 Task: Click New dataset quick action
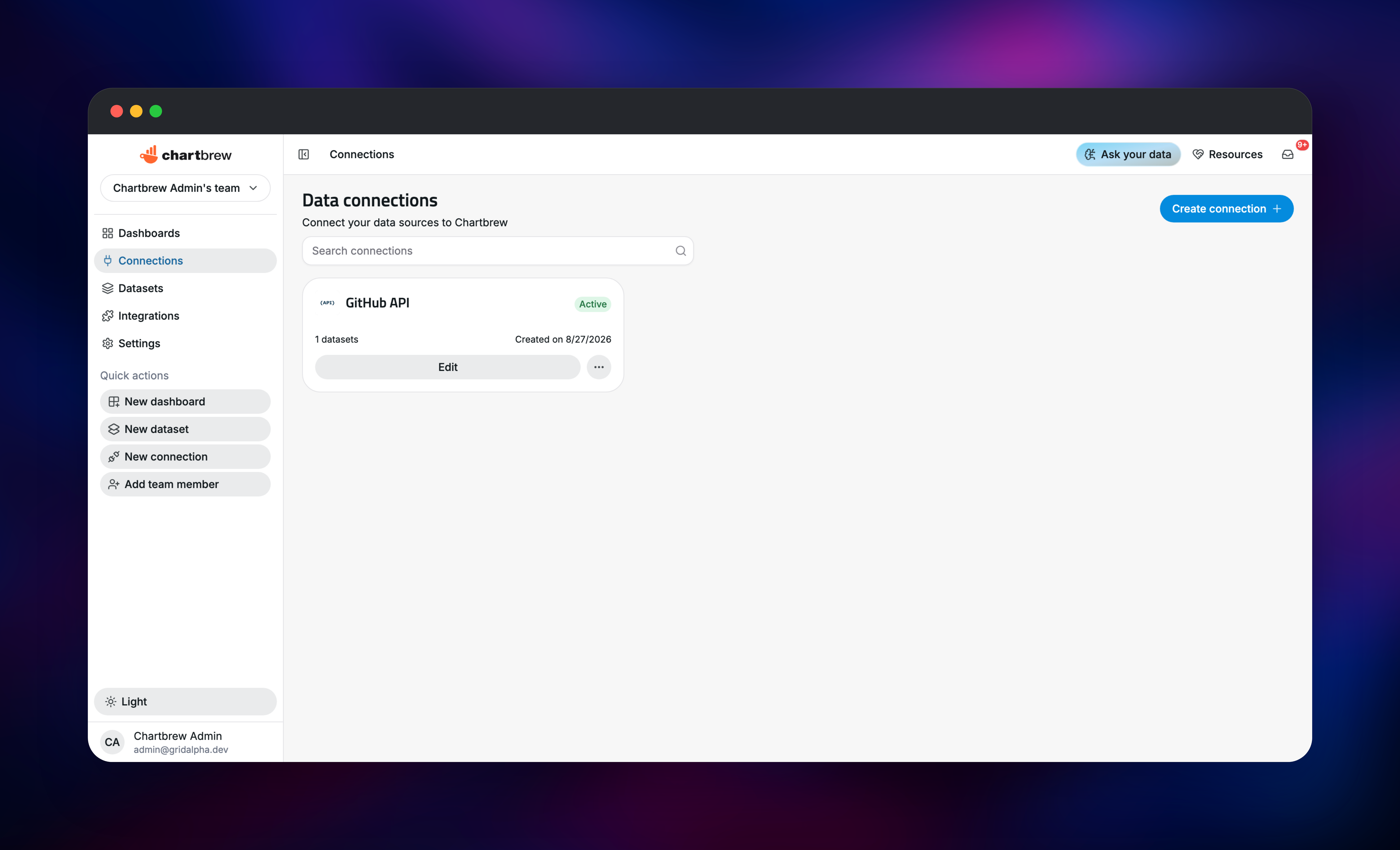click(x=185, y=429)
